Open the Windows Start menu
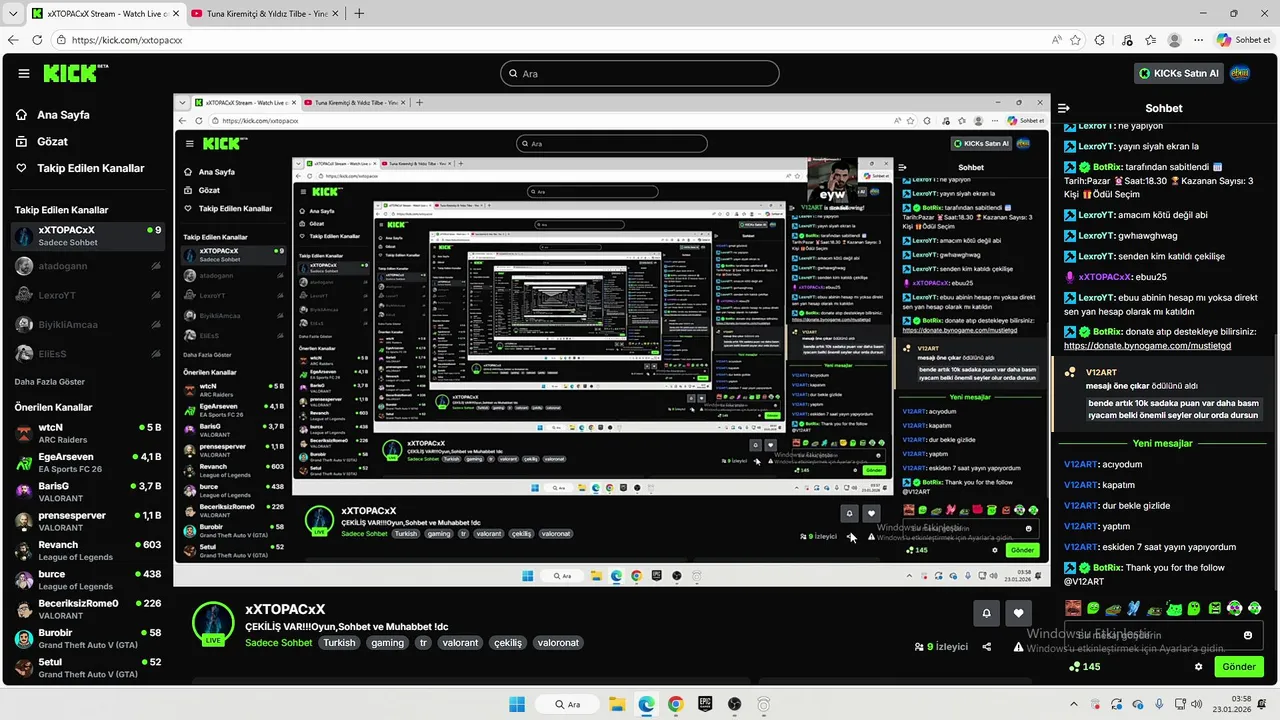This screenshot has width=1280, height=720. pyautogui.click(x=517, y=704)
